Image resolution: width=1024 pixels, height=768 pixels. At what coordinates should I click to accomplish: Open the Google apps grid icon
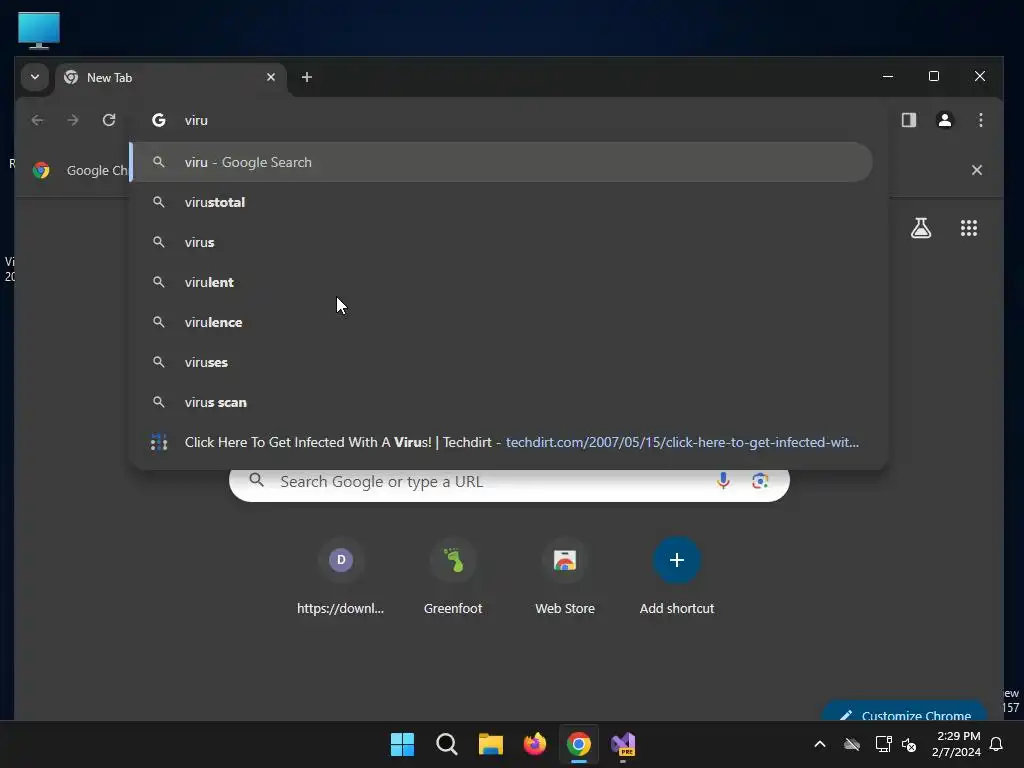tap(969, 228)
